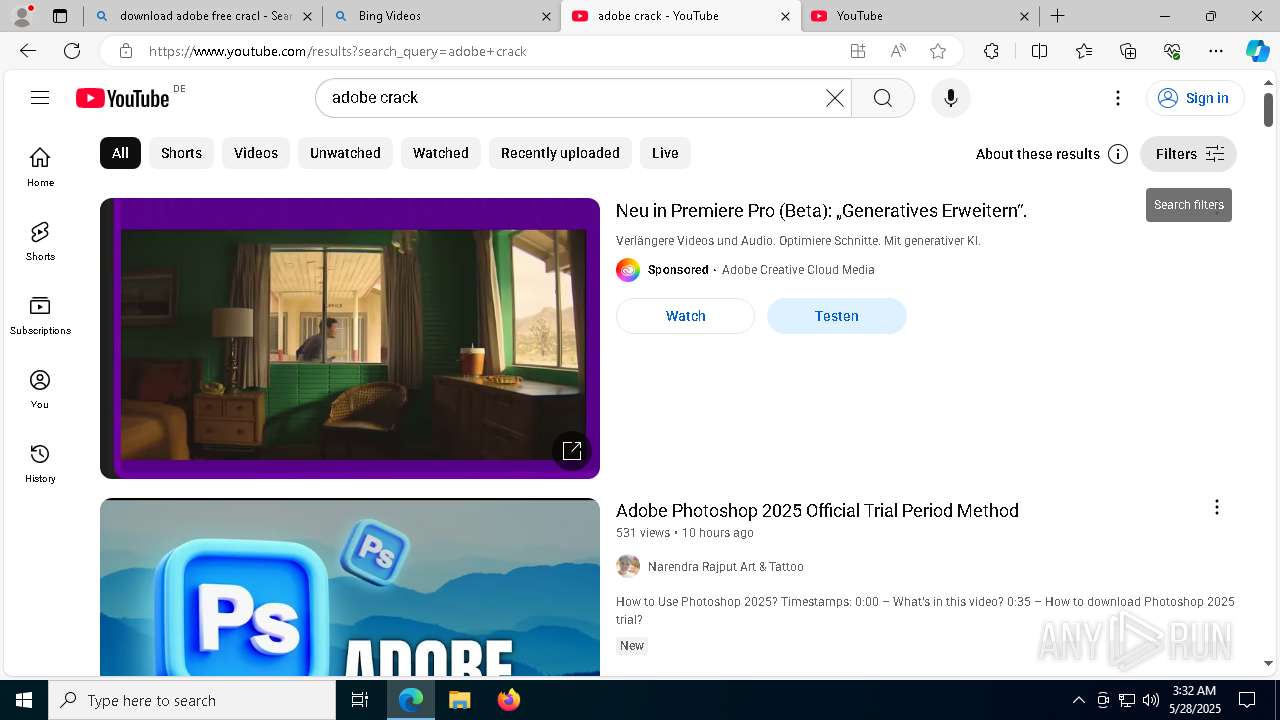The image size is (1280, 720).
Task: Open You in the sidebar
Action: (x=40, y=389)
